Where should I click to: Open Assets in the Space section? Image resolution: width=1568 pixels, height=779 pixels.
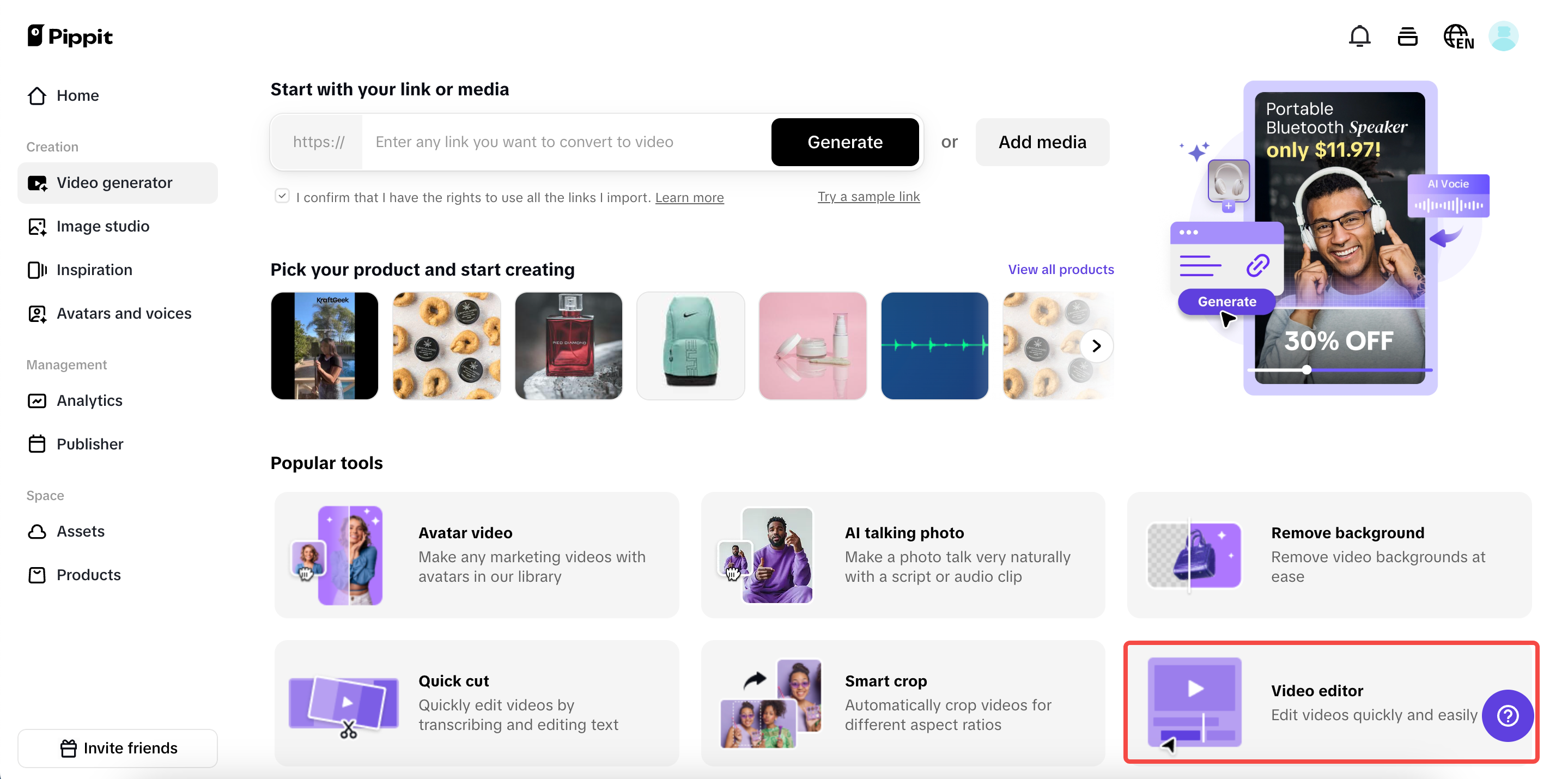coord(80,531)
